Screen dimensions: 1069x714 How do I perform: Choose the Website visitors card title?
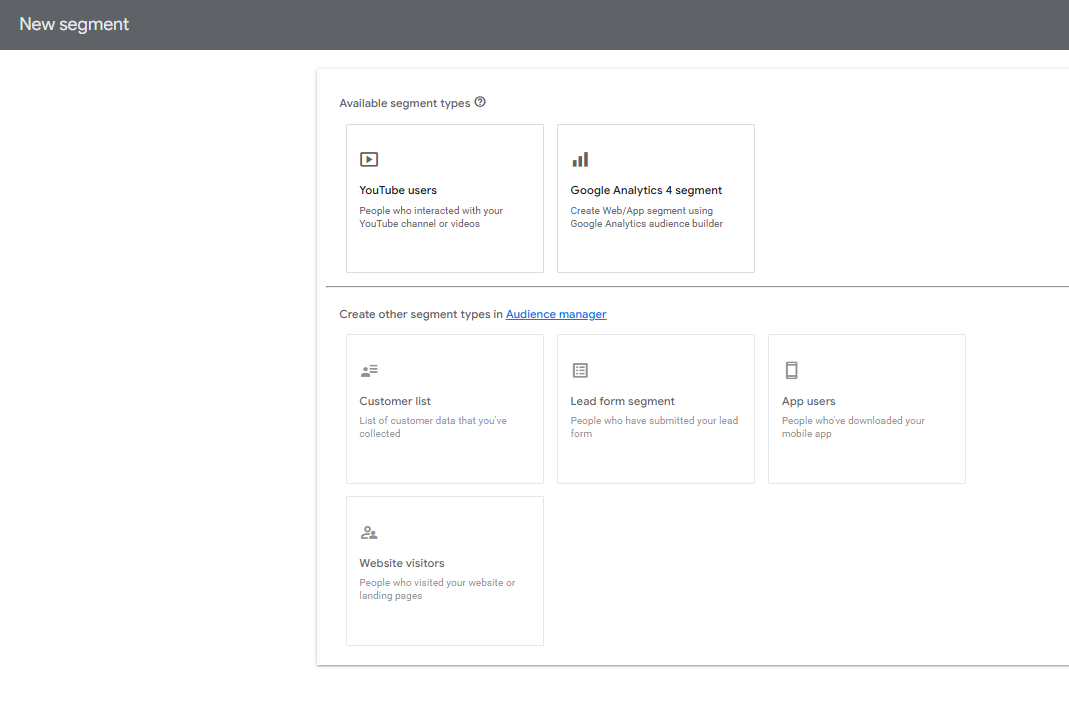click(402, 563)
